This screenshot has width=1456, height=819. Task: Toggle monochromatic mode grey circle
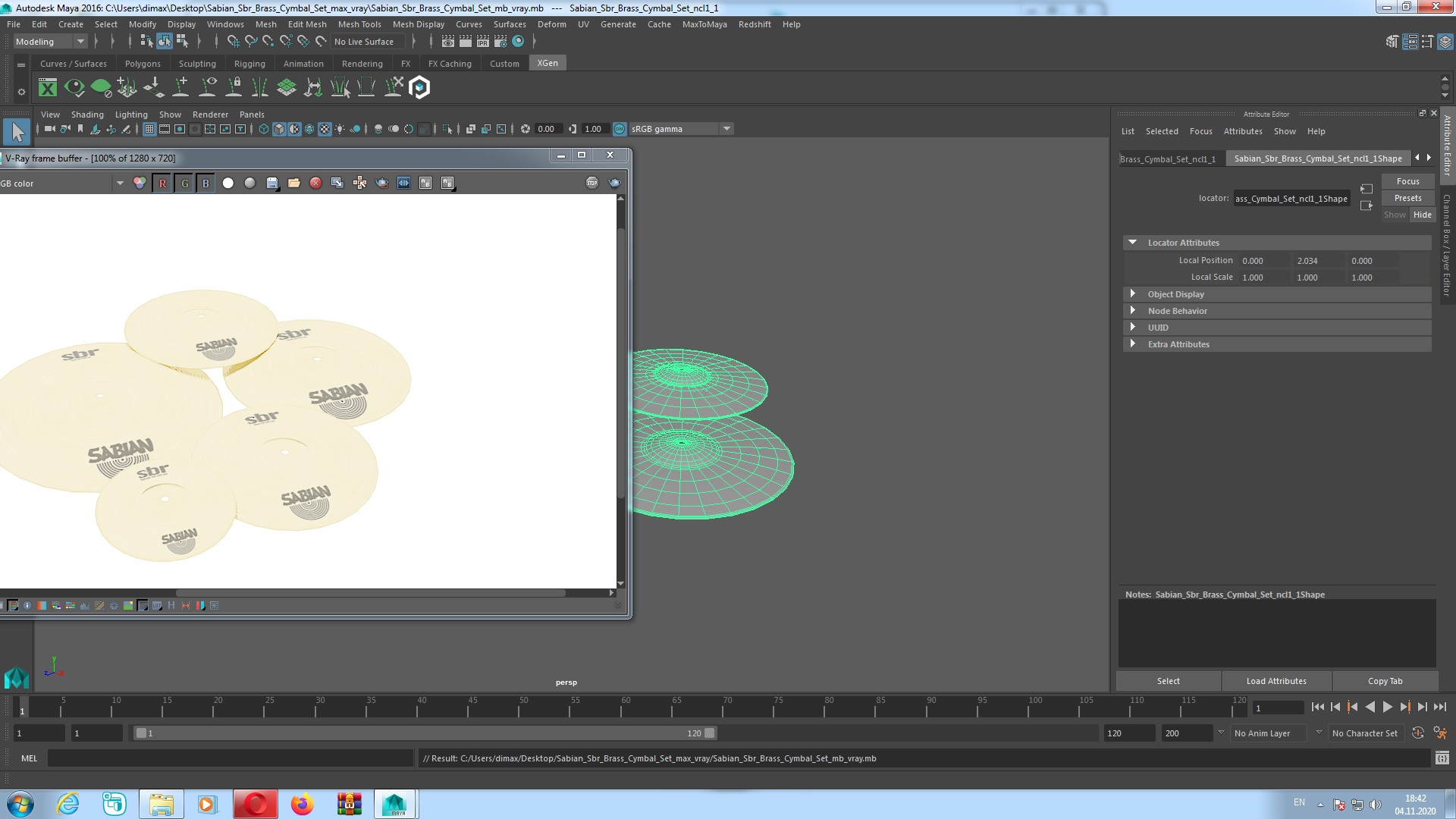tap(249, 183)
